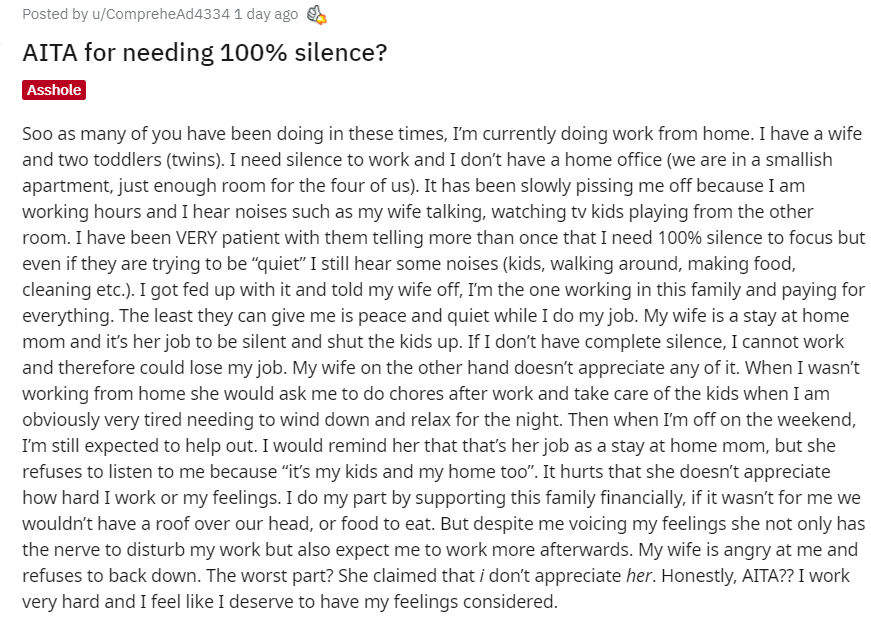Viewport: 871px width, 625px height.
Task: Open the u/CompreheAd4334 user profile
Action: pos(161,14)
